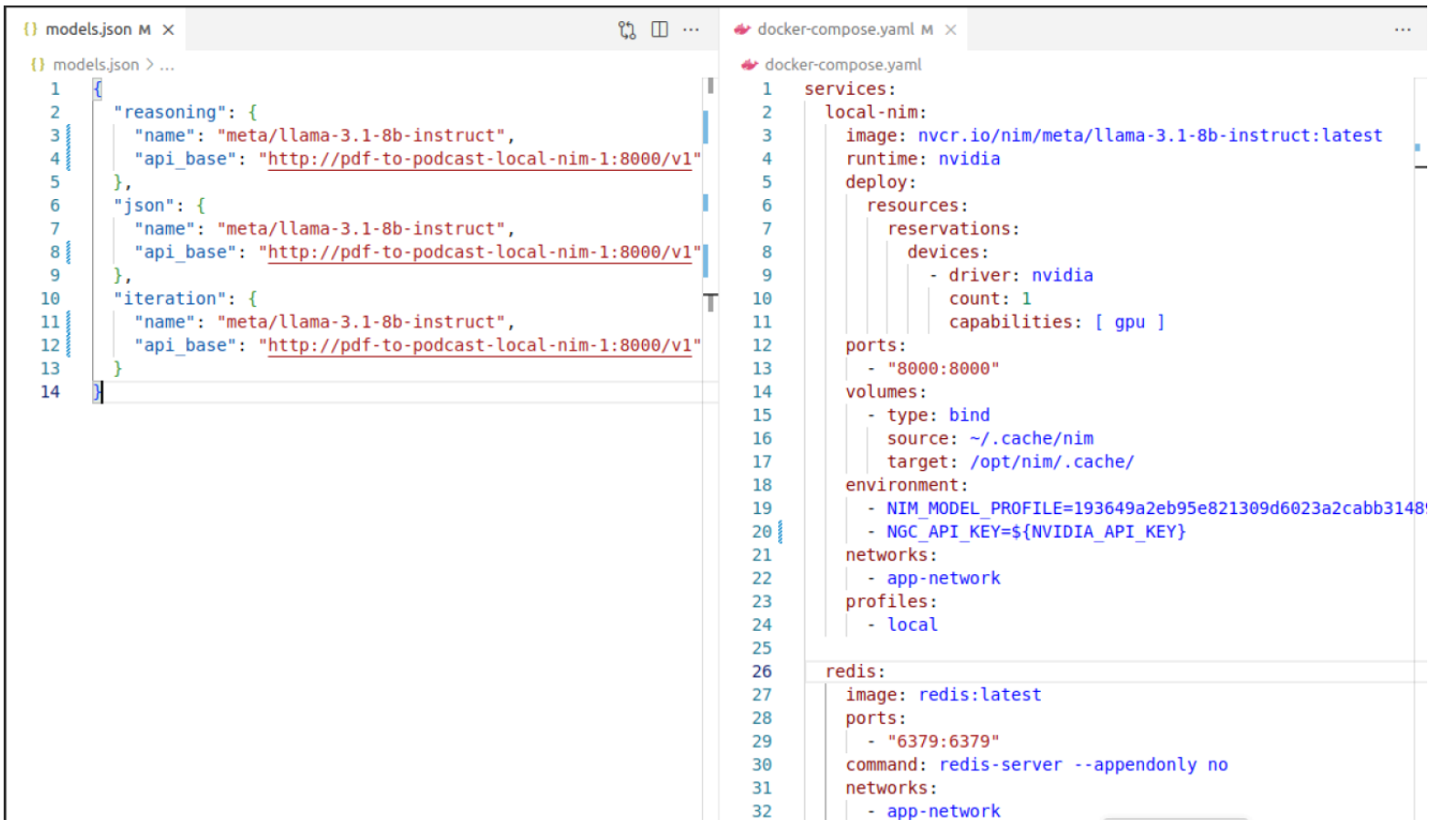The image size is (1429, 840).
Task: Open More Actions menu for the left editor group
Action: click(691, 30)
